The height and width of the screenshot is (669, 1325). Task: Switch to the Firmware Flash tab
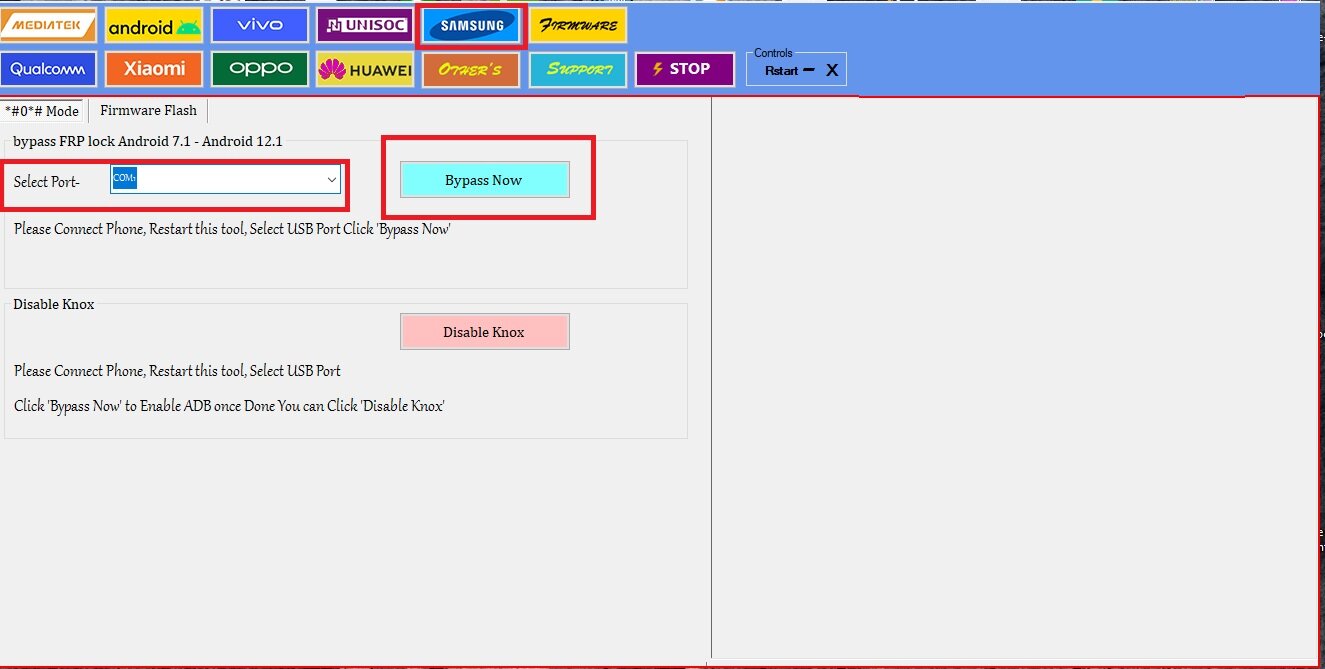(148, 110)
